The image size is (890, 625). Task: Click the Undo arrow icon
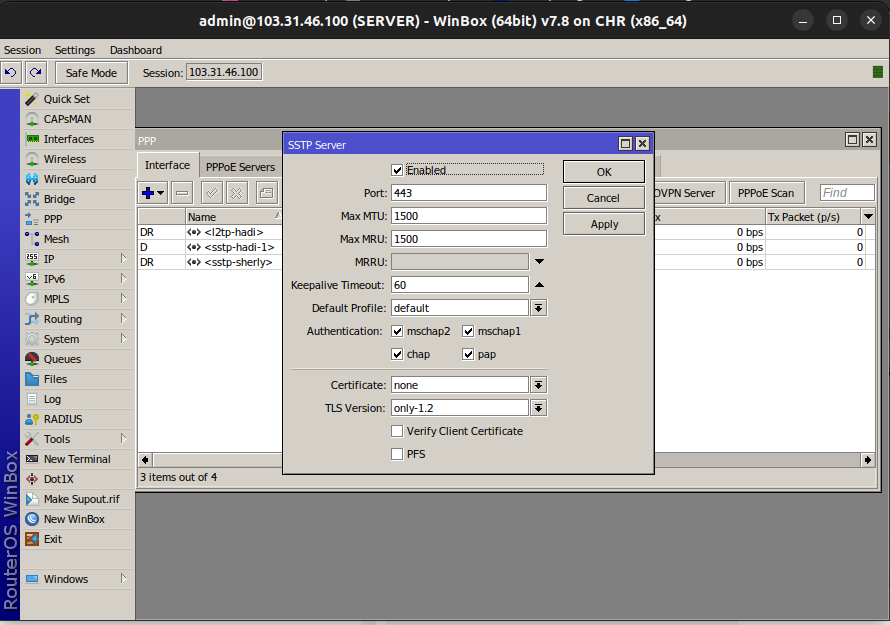(11, 73)
